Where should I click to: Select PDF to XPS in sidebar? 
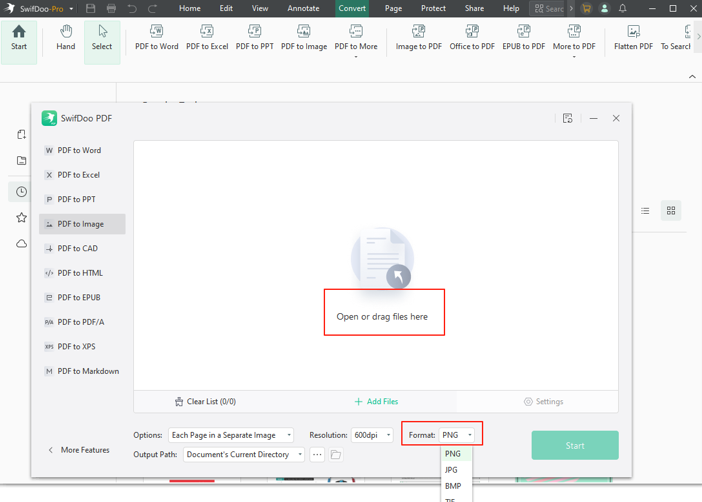coord(82,347)
